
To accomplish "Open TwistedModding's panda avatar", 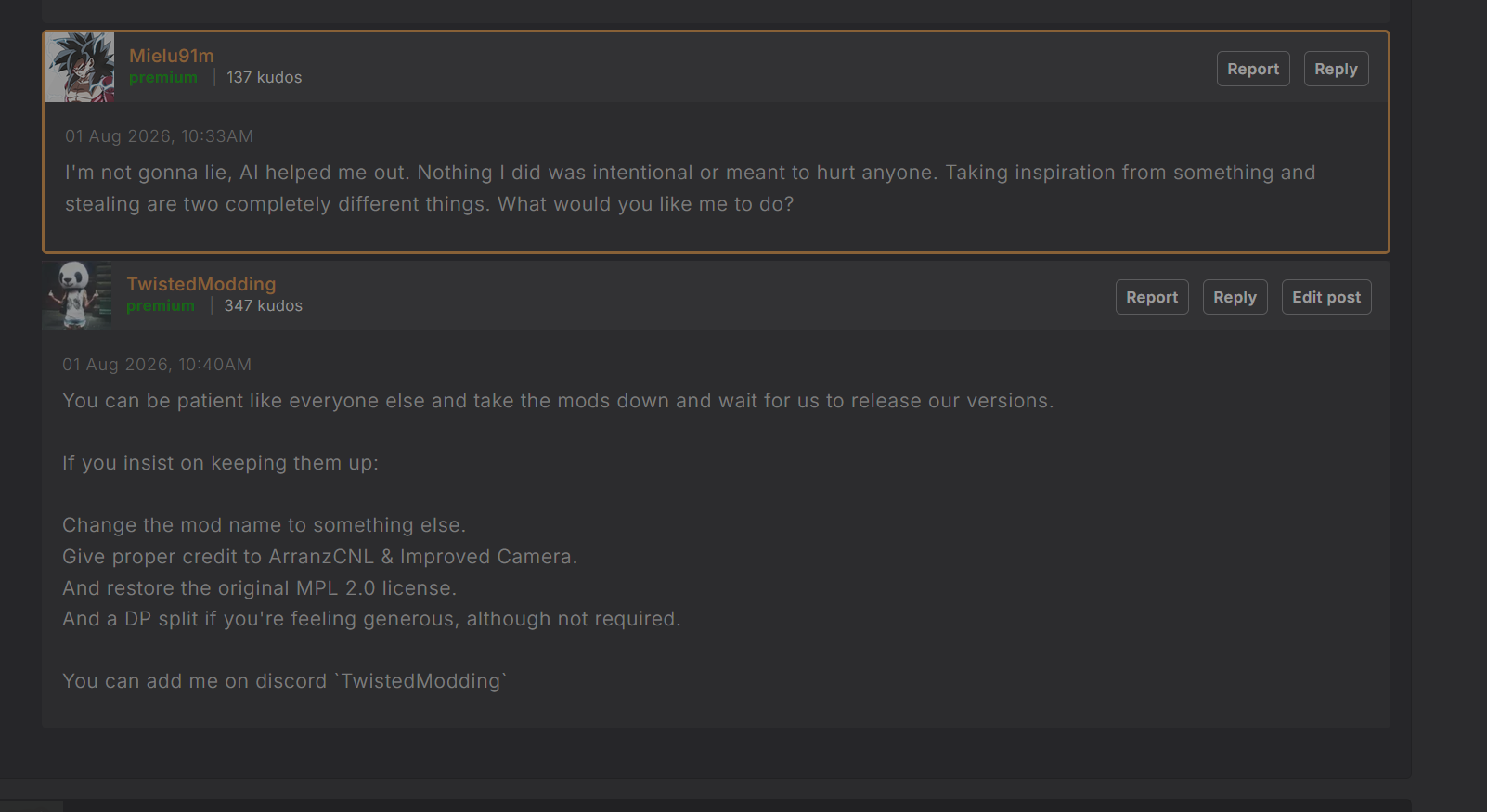I will coord(77,295).
